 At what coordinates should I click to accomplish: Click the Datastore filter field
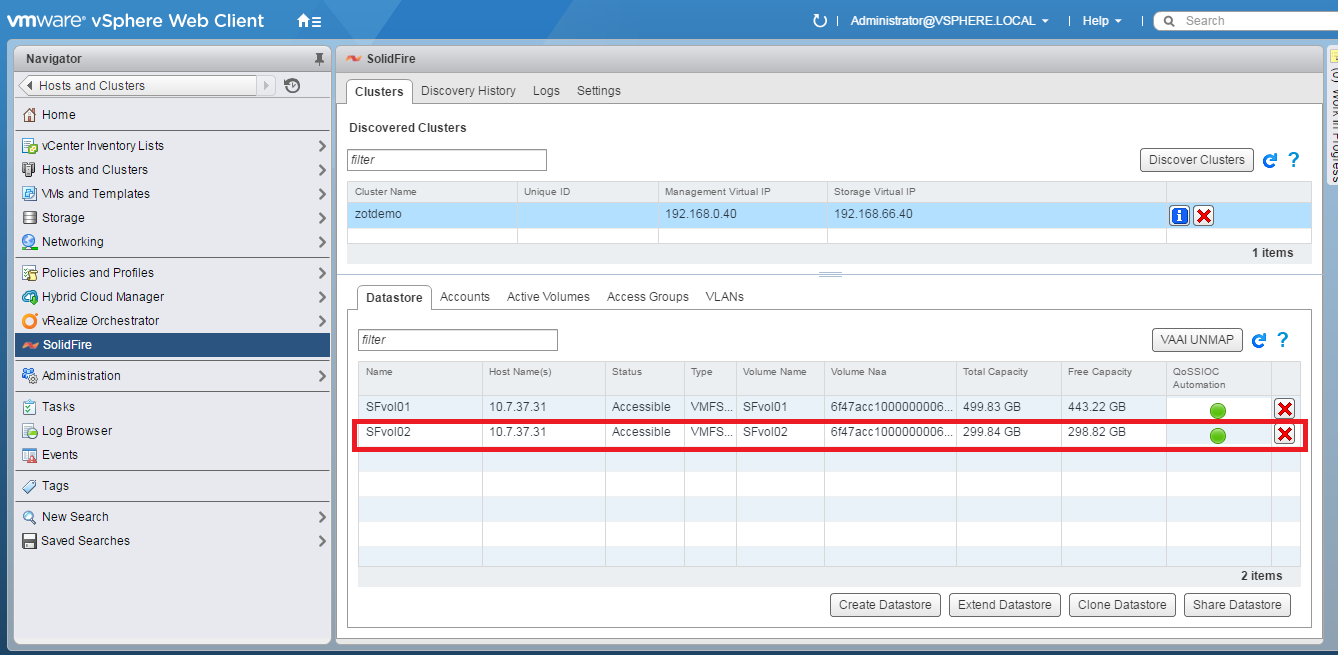pyautogui.click(x=458, y=340)
